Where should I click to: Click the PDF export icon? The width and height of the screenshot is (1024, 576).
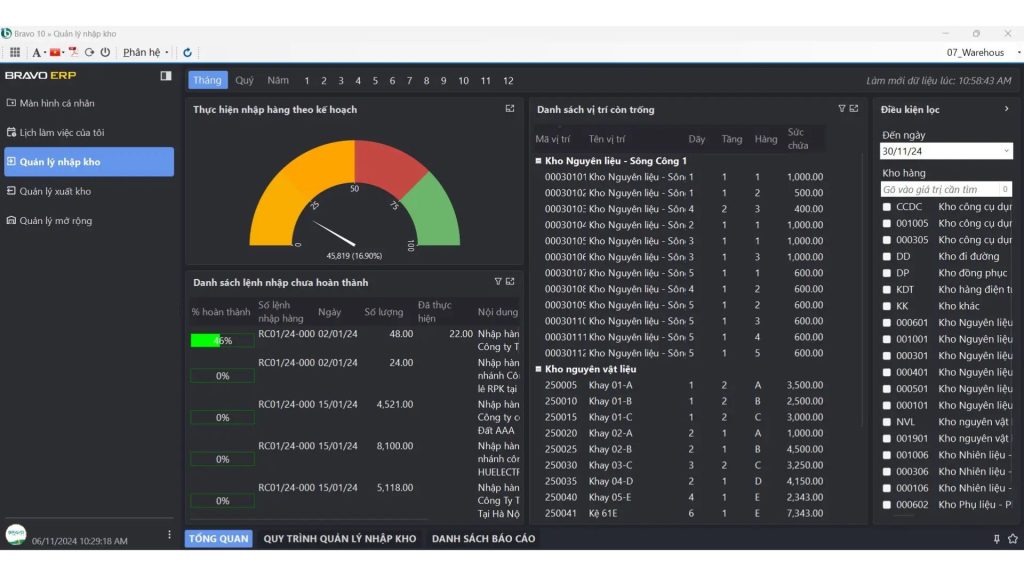[x=73, y=52]
